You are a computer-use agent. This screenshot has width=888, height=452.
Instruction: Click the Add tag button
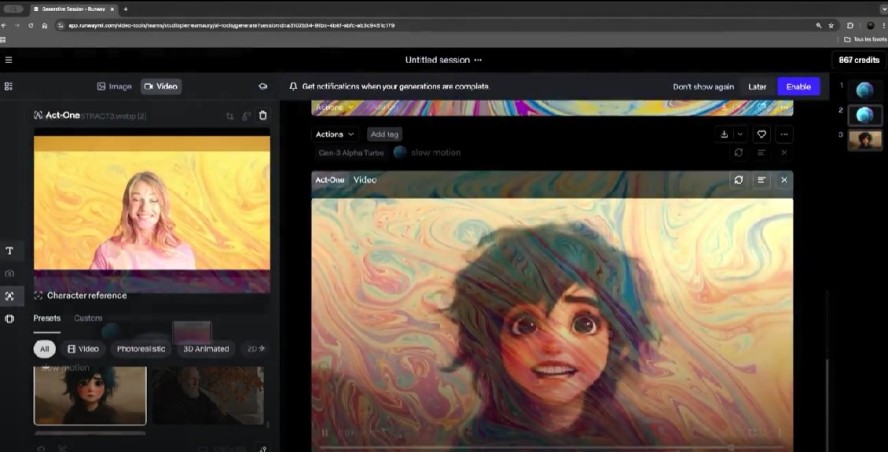tap(385, 134)
